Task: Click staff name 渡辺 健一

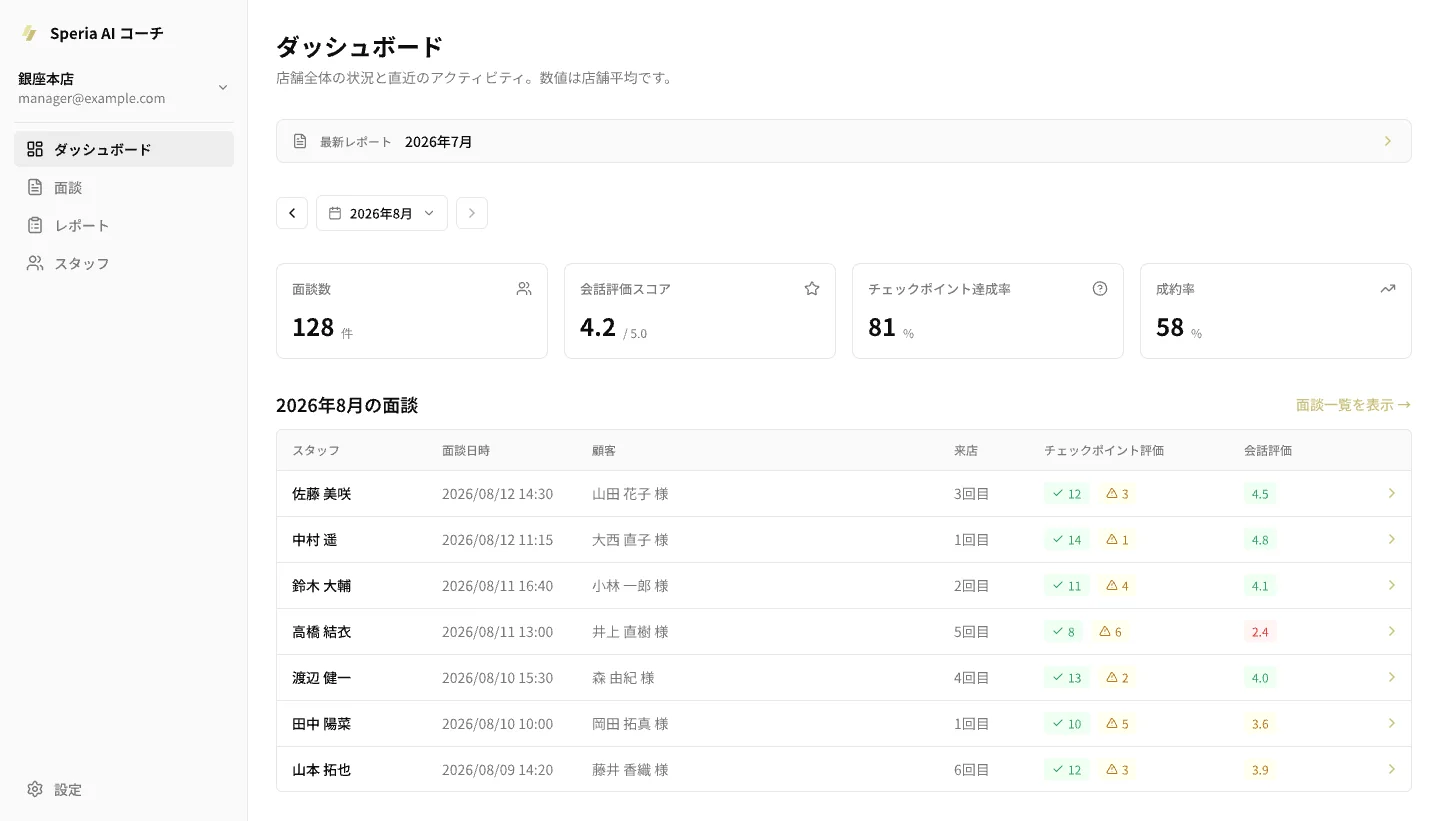Action: coord(322,678)
